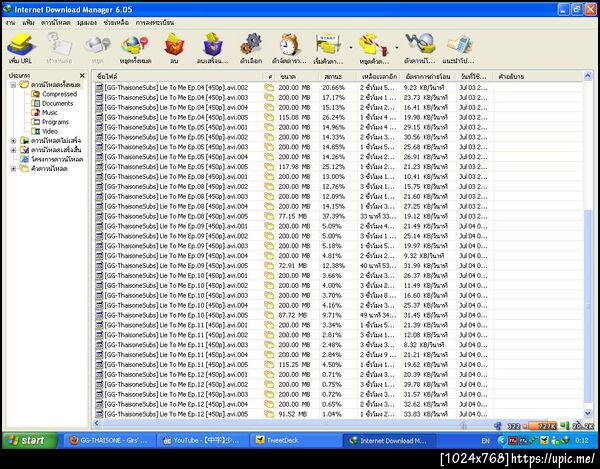Sort by the Status column header
600x469 pixels.
[338, 77]
